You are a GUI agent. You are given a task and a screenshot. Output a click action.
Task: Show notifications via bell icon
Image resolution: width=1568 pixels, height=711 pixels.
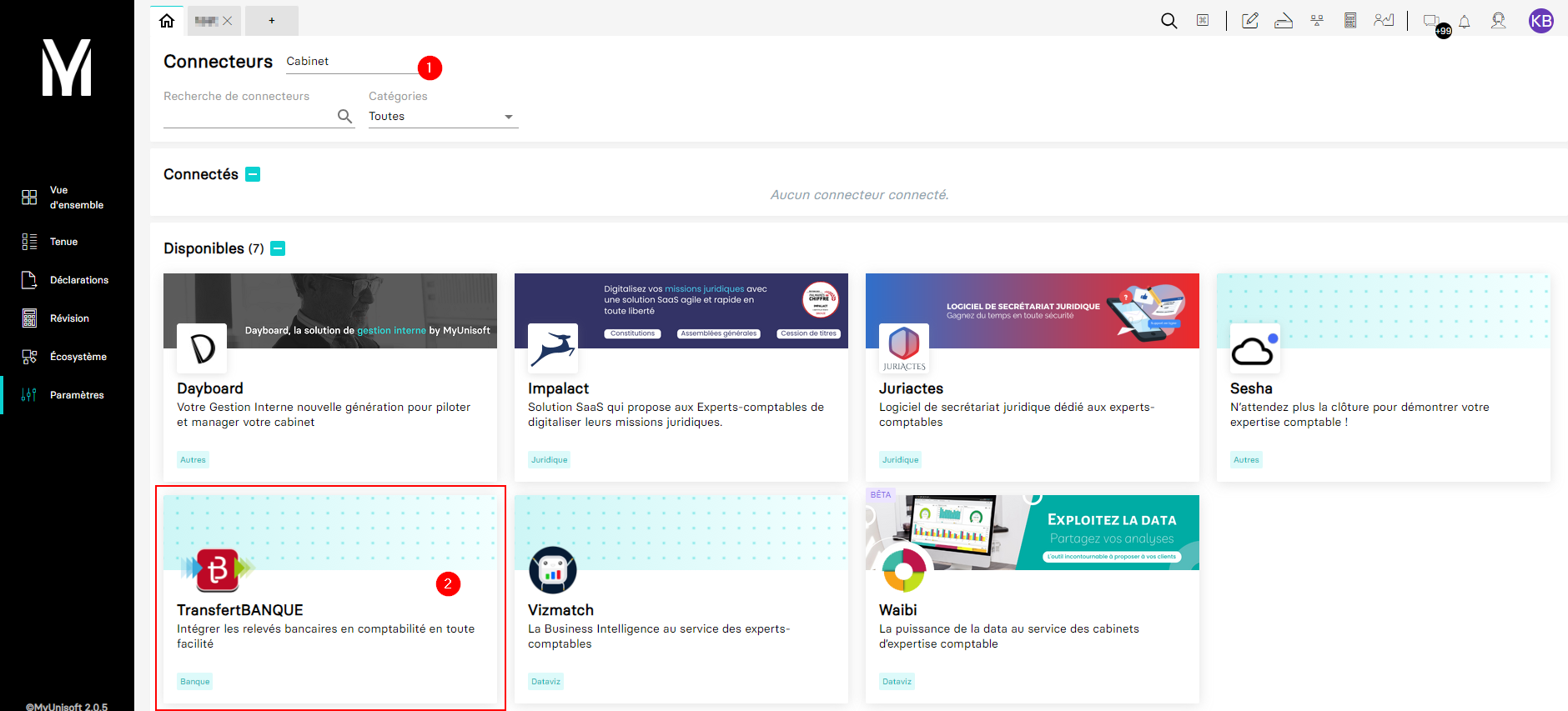[x=1465, y=22]
